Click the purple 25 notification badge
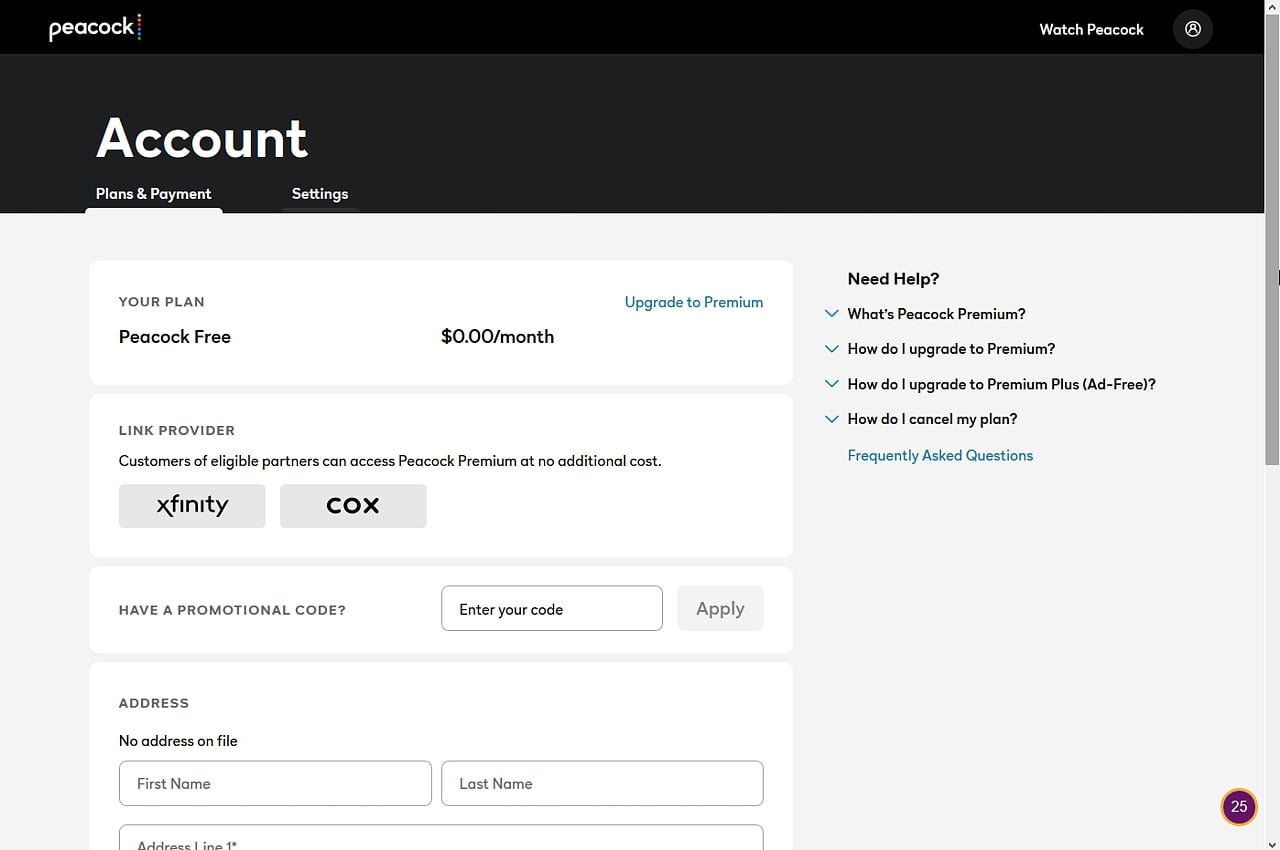This screenshot has width=1280, height=850. click(x=1238, y=807)
